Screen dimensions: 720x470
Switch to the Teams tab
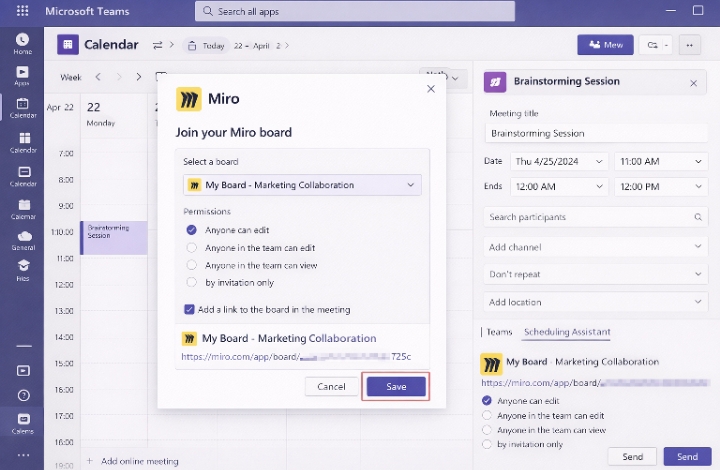pos(499,332)
